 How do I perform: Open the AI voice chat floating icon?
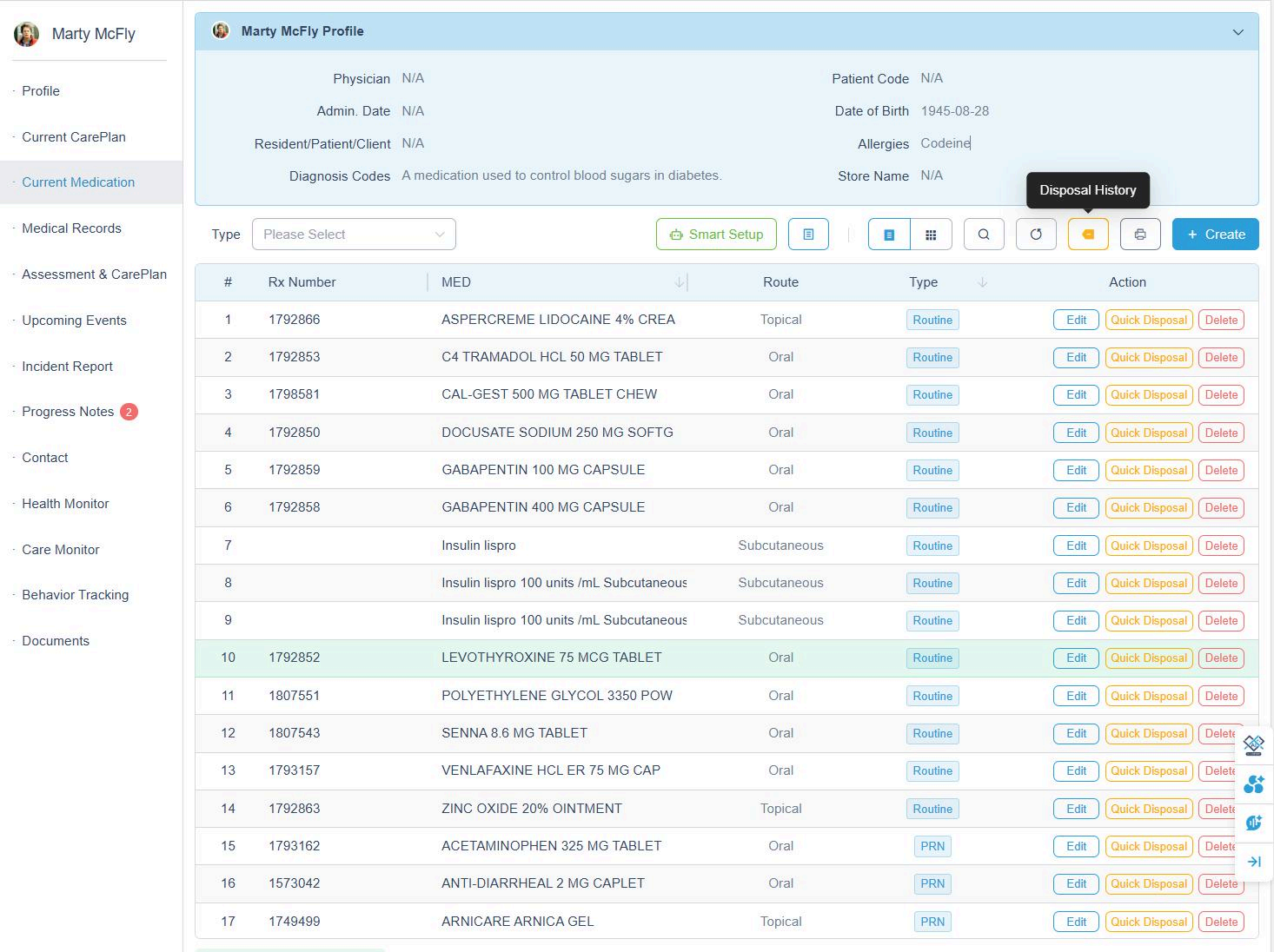(x=1254, y=823)
